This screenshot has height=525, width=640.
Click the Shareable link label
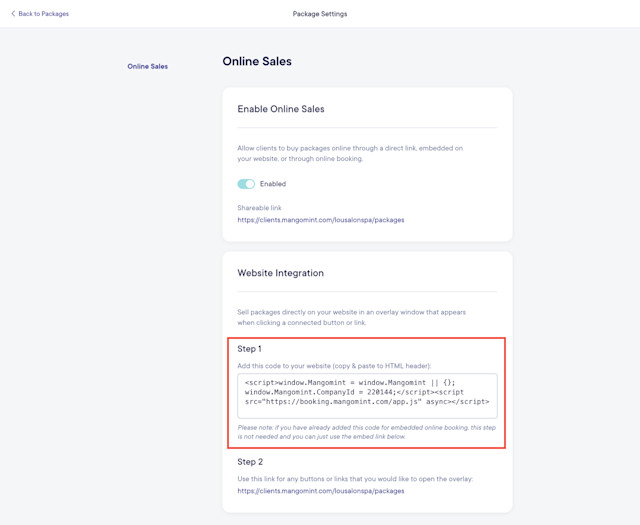click(x=260, y=208)
